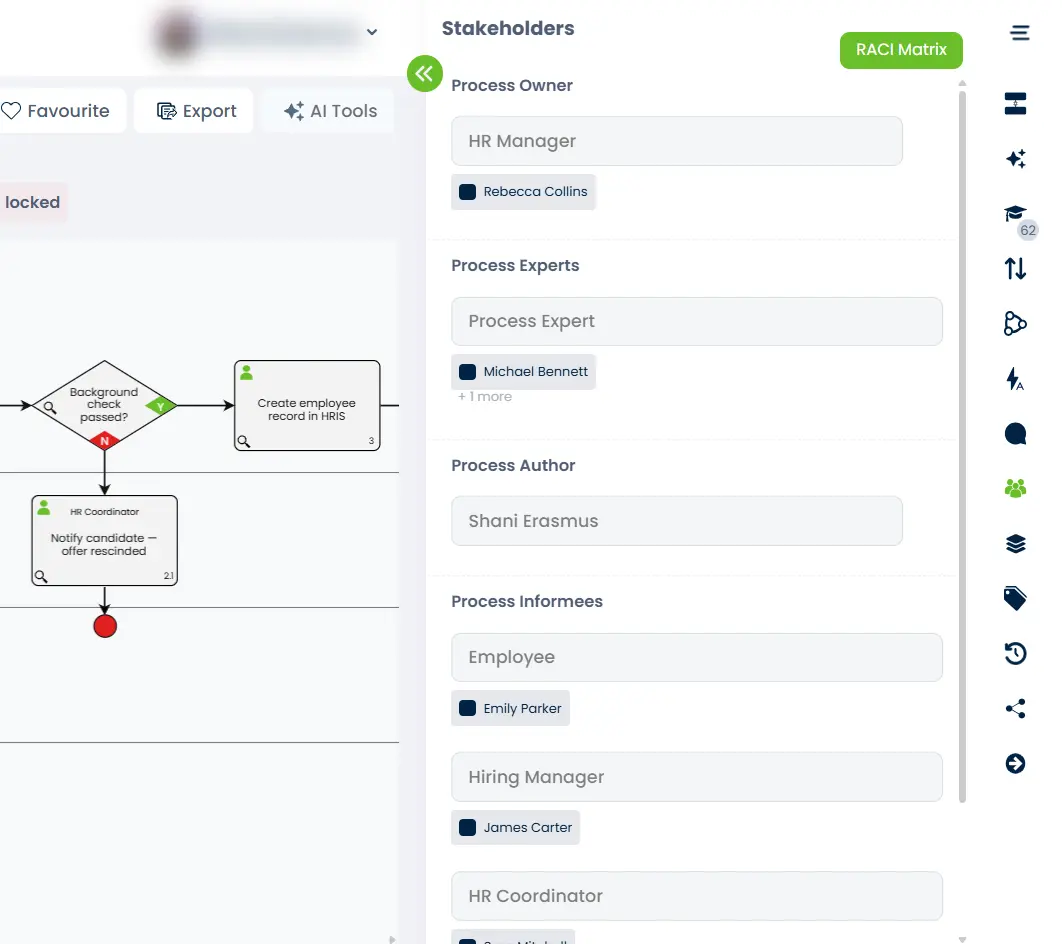This screenshot has height=944, width=1062.
Task: Open the comments speech bubble icon
Action: pos(1015,433)
